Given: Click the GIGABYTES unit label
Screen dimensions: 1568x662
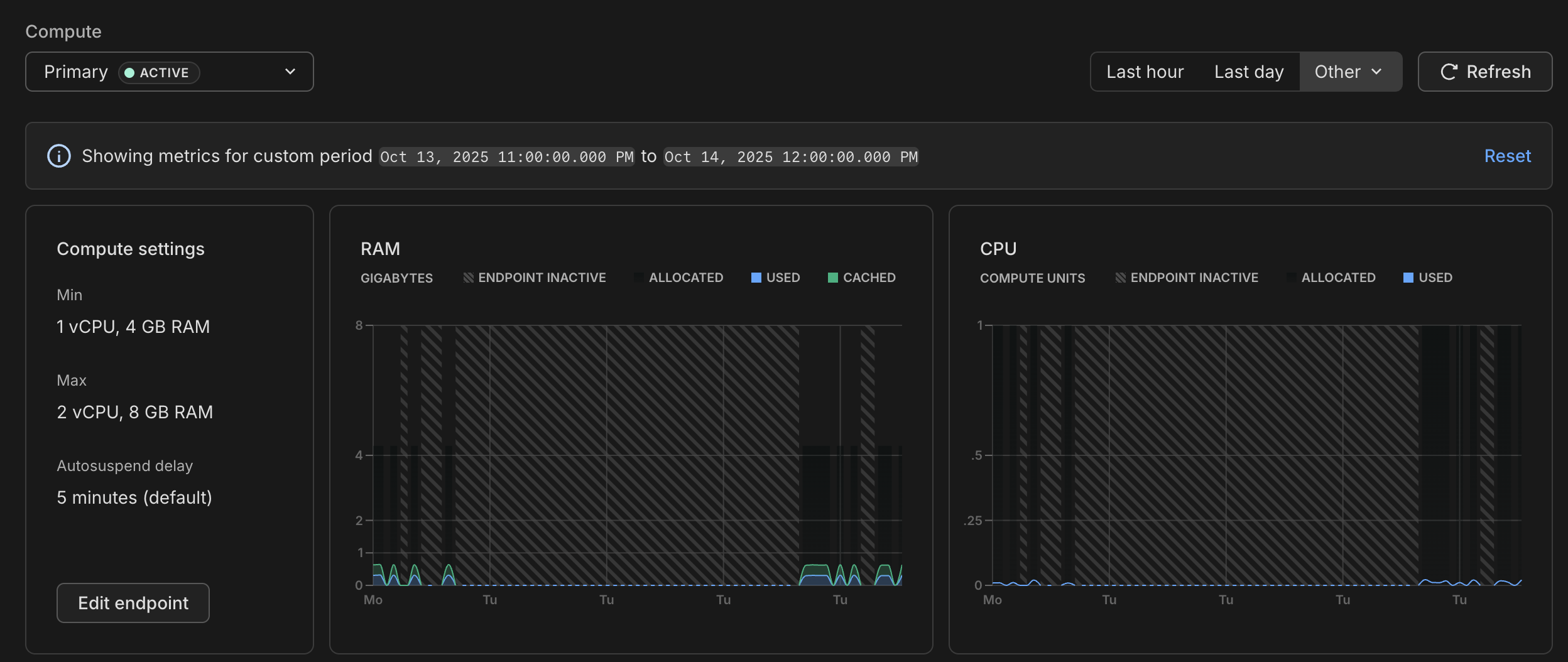Looking at the screenshot, I should click(396, 278).
